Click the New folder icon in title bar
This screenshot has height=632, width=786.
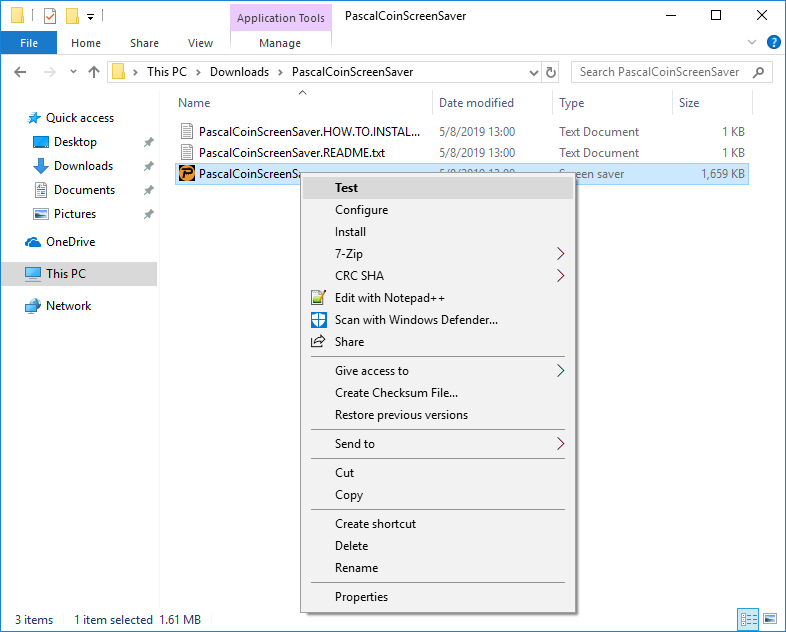[x=72, y=16]
